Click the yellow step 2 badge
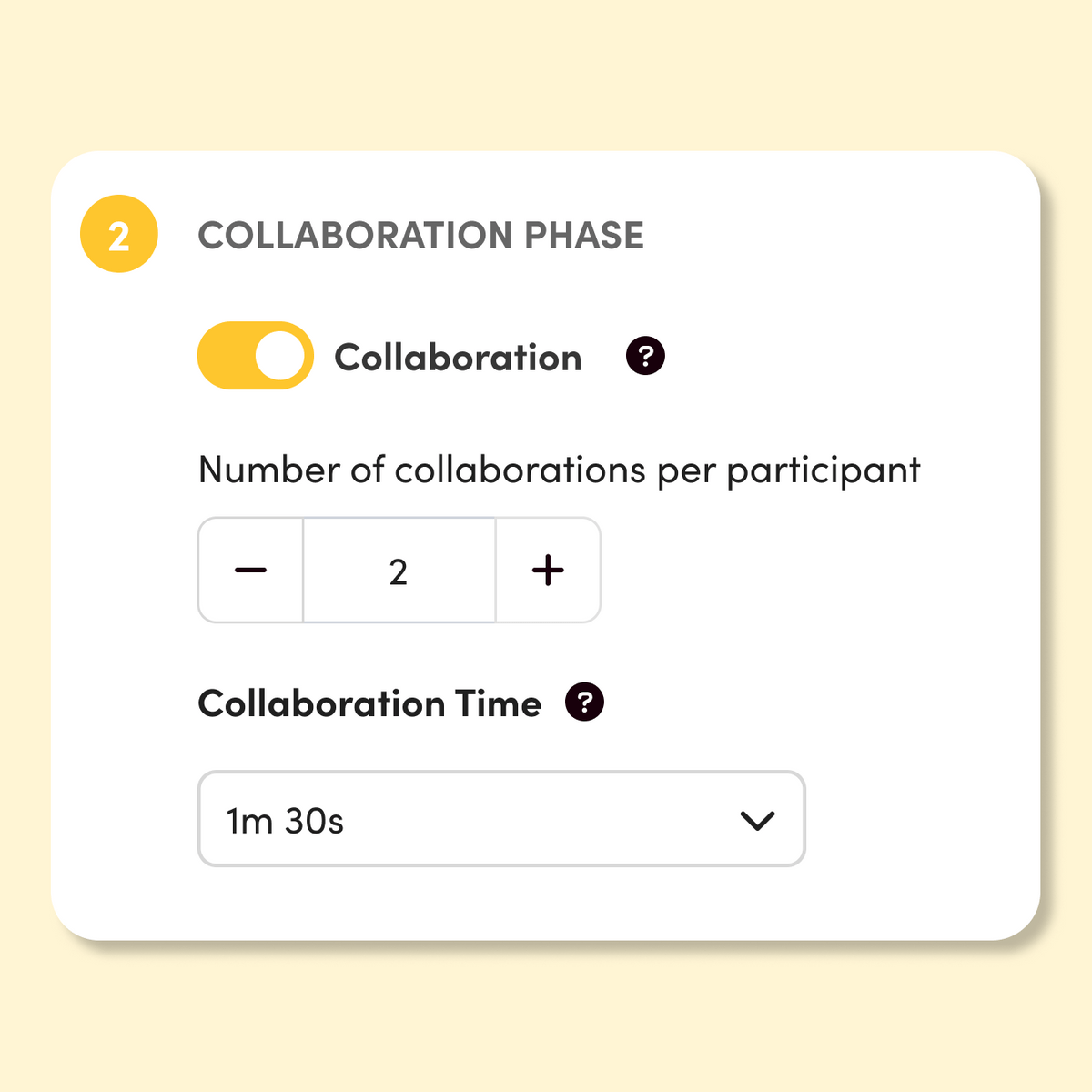 (119, 235)
